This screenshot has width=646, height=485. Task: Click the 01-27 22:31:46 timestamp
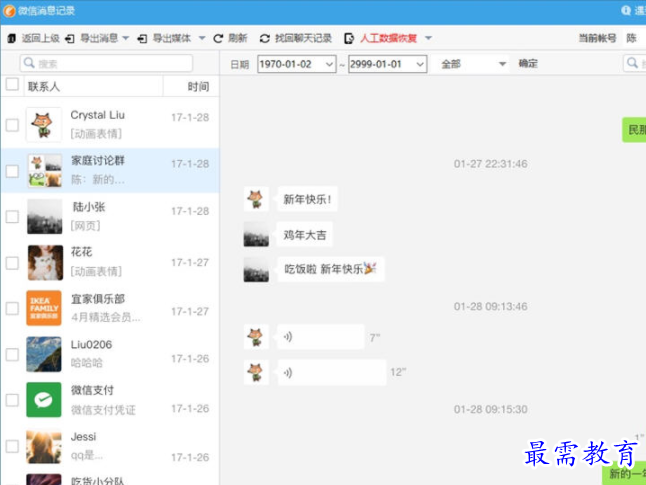coord(490,164)
